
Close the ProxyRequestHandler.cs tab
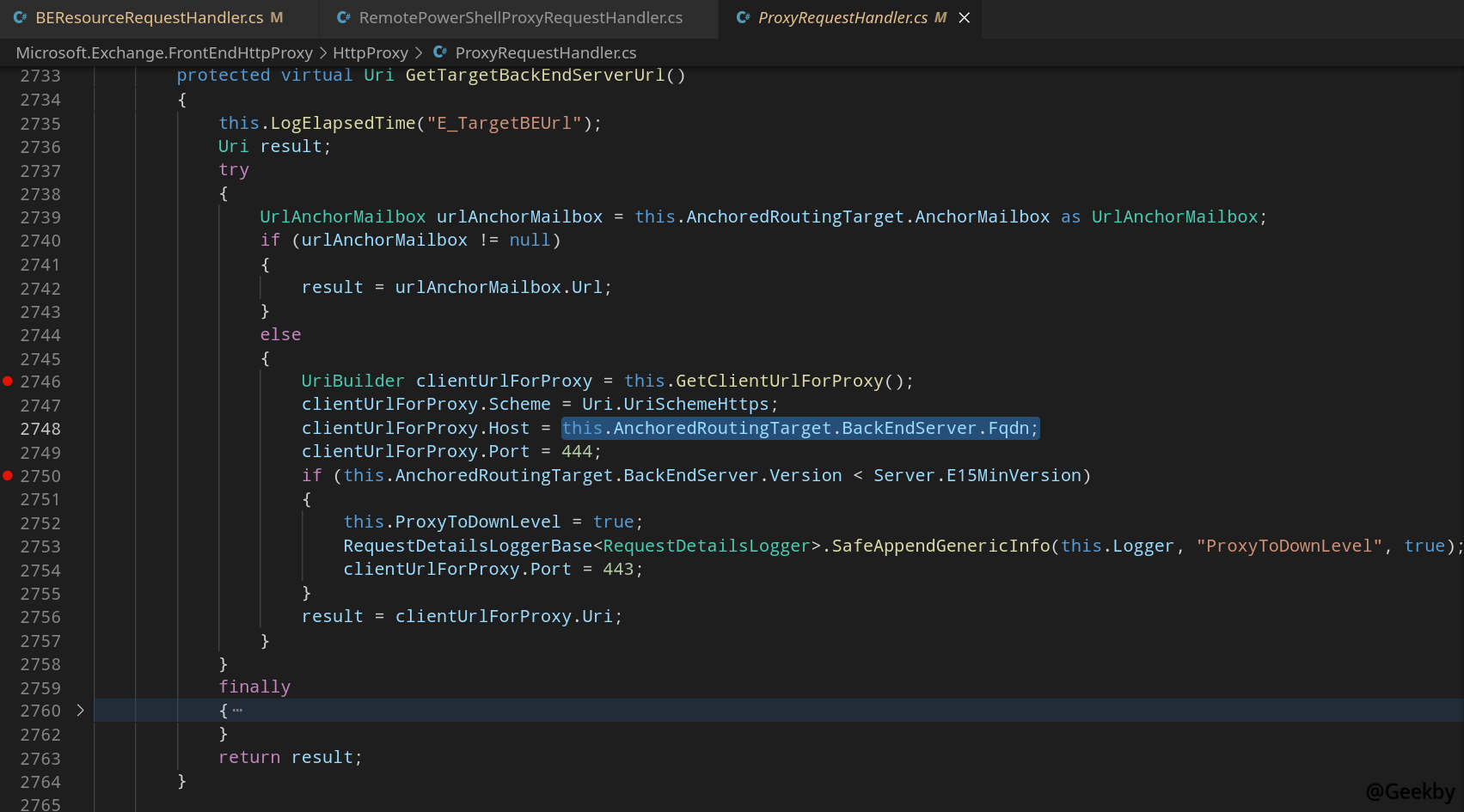tap(965, 17)
